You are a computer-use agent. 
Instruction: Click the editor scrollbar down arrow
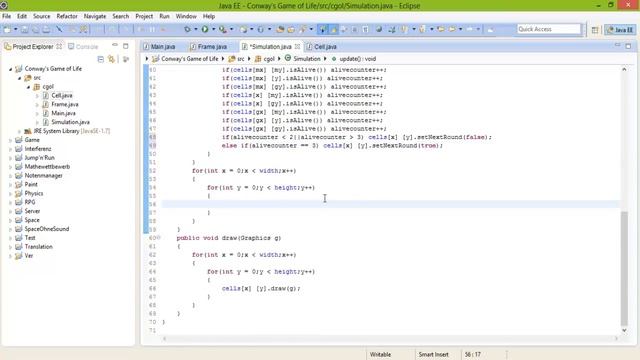pos(624,330)
